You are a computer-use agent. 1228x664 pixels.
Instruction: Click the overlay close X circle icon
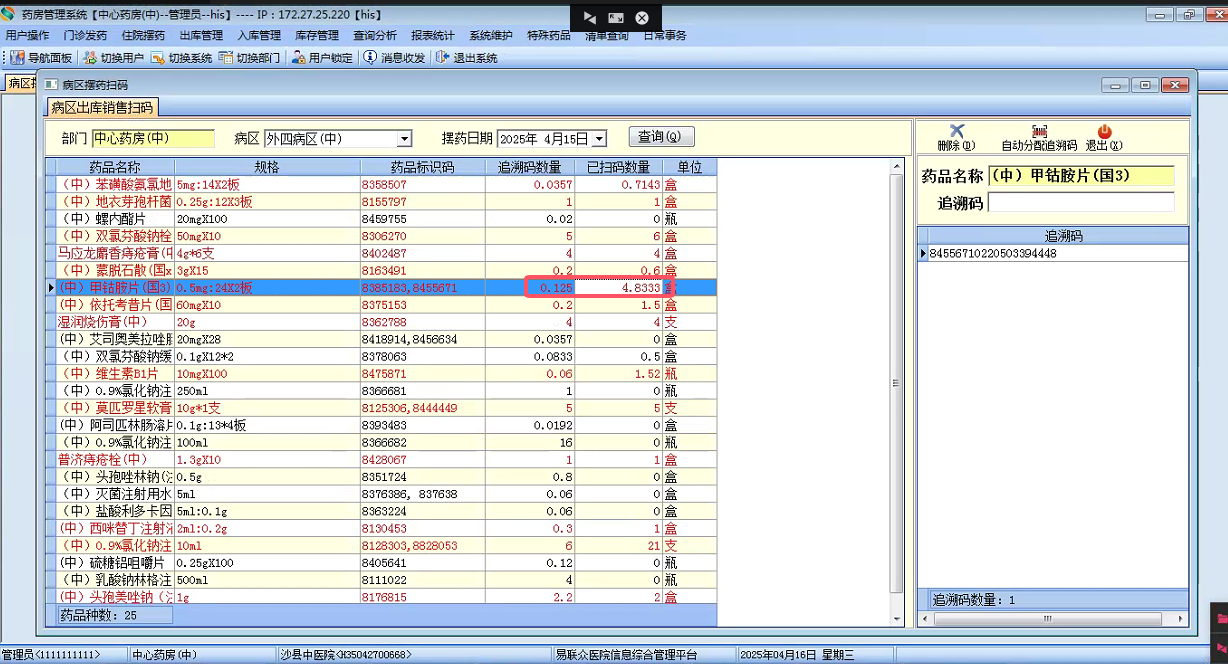(642, 18)
